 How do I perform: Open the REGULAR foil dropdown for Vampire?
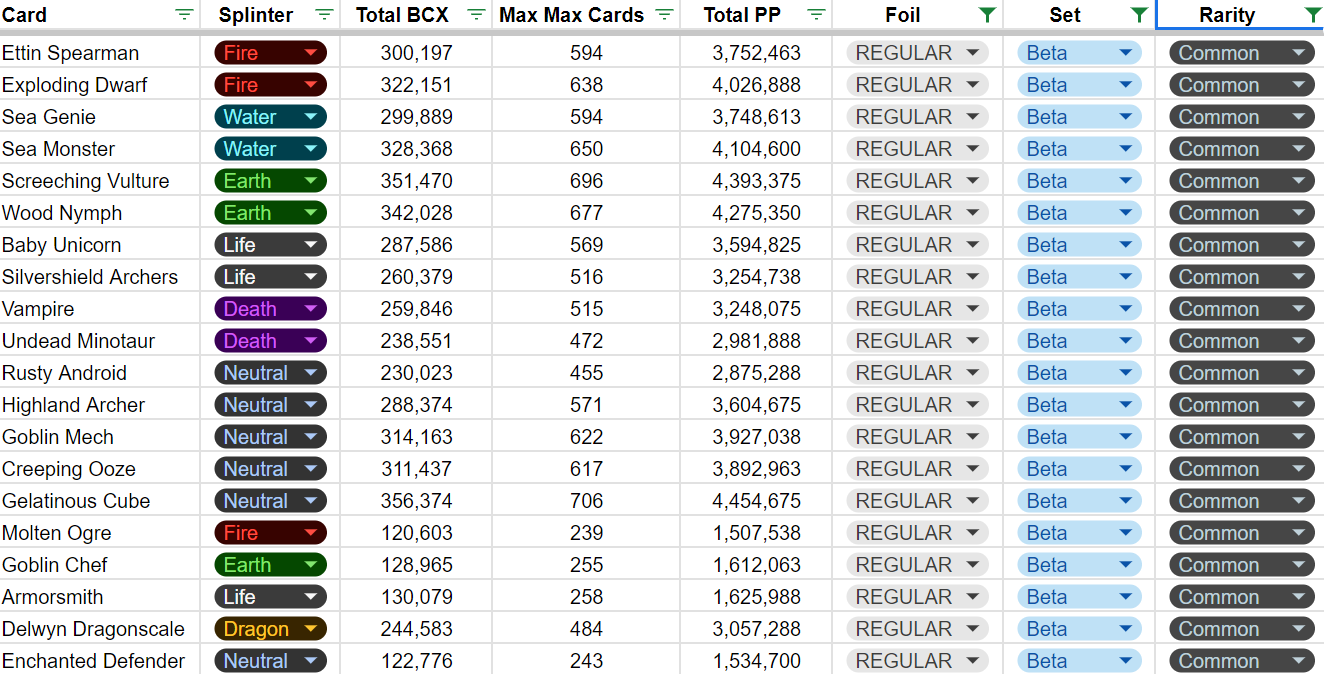pyautogui.click(x=917, y=309)
